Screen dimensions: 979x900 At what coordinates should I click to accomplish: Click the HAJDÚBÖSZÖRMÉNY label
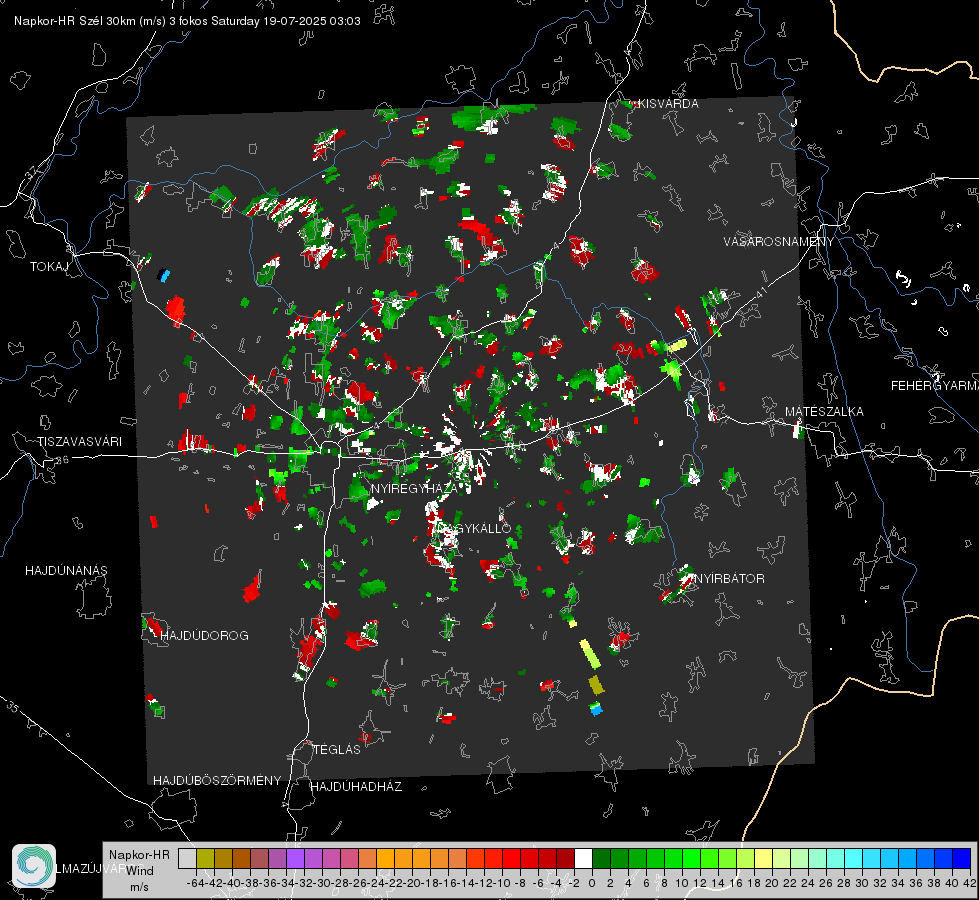pyautogui.click(x=217, y=781)
